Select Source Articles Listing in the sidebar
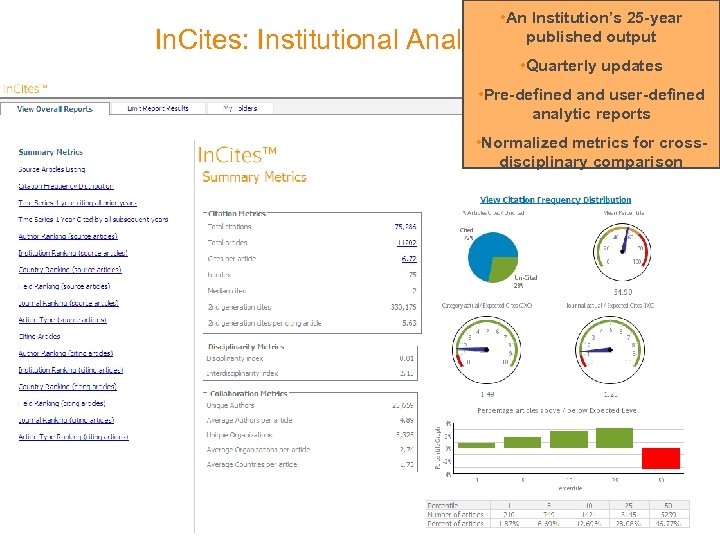720x540 pixels. (x=51, y=169)
